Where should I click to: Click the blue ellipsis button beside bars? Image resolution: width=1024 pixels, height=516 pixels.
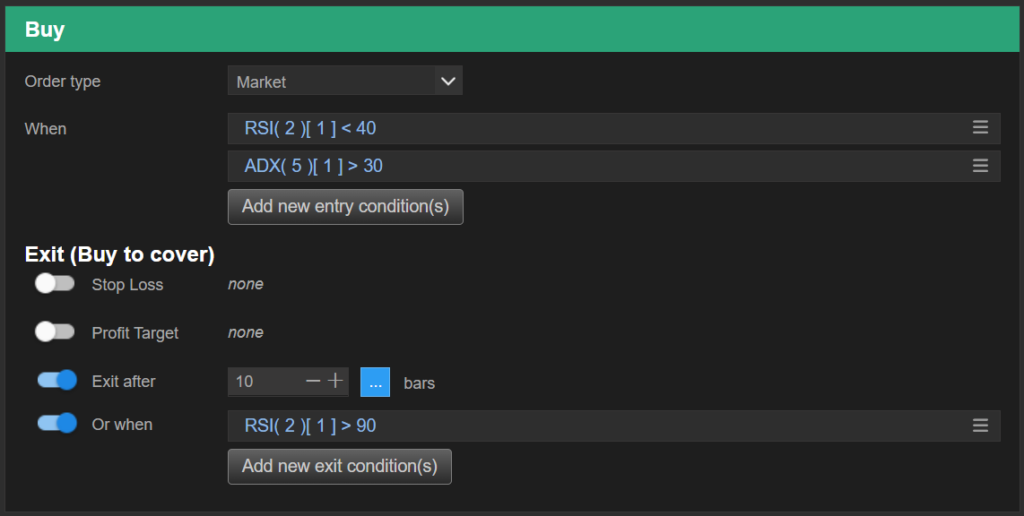point(375,382)
